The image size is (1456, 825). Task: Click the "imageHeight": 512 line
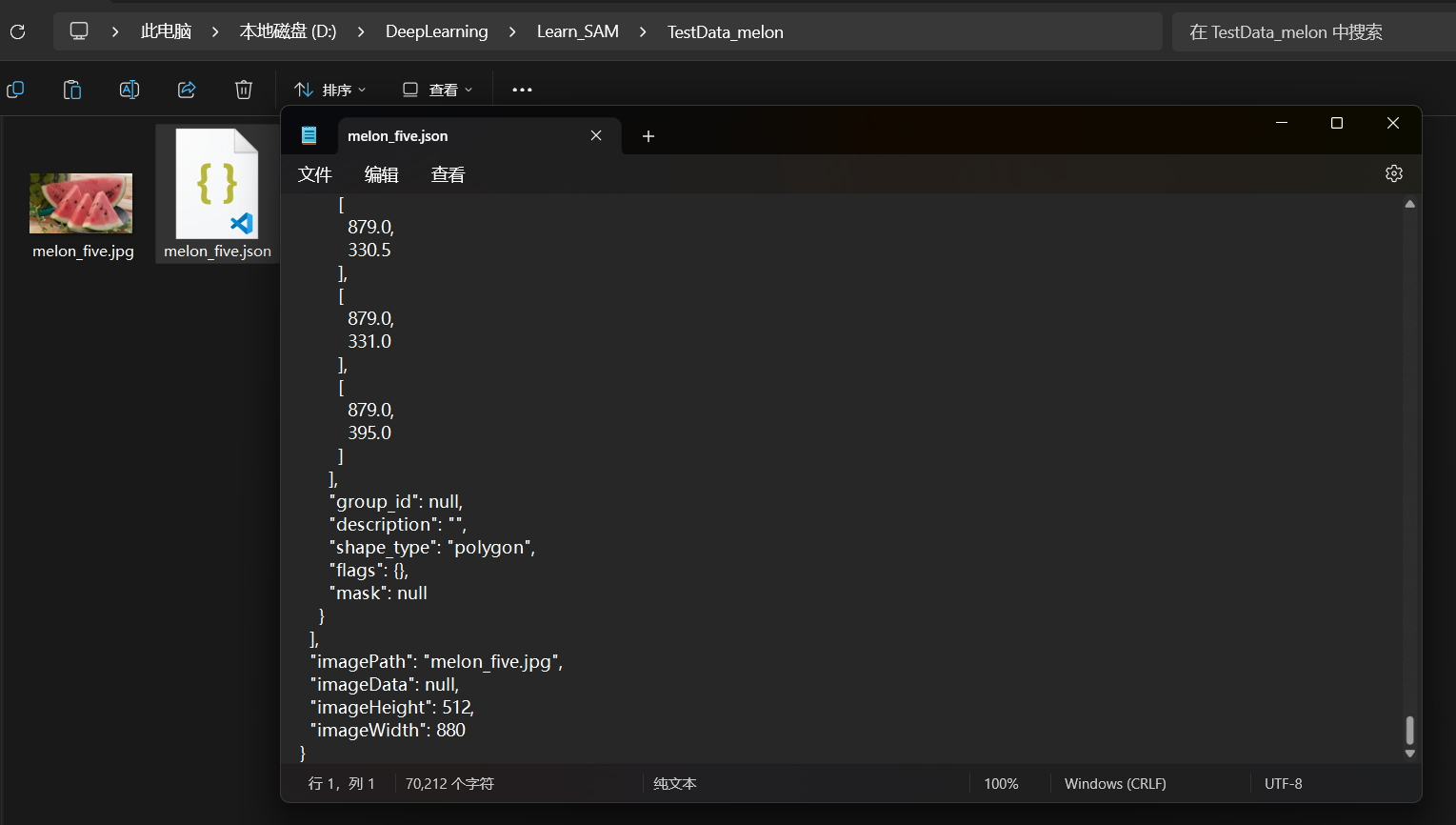coord(392,708)
